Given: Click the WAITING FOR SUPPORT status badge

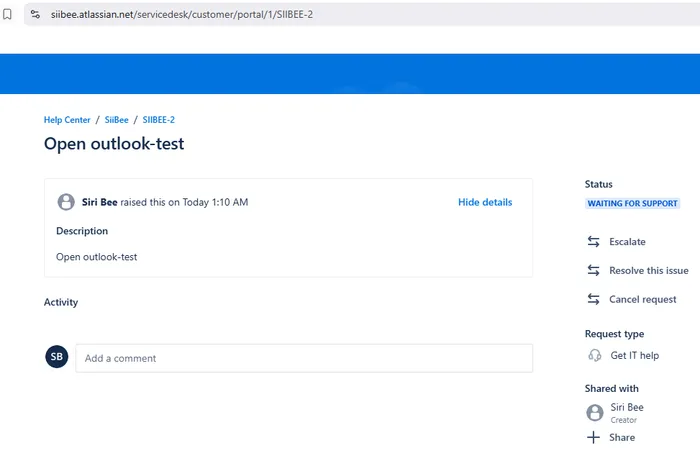Looking at the screenshot, I should (x=631, y=204).
